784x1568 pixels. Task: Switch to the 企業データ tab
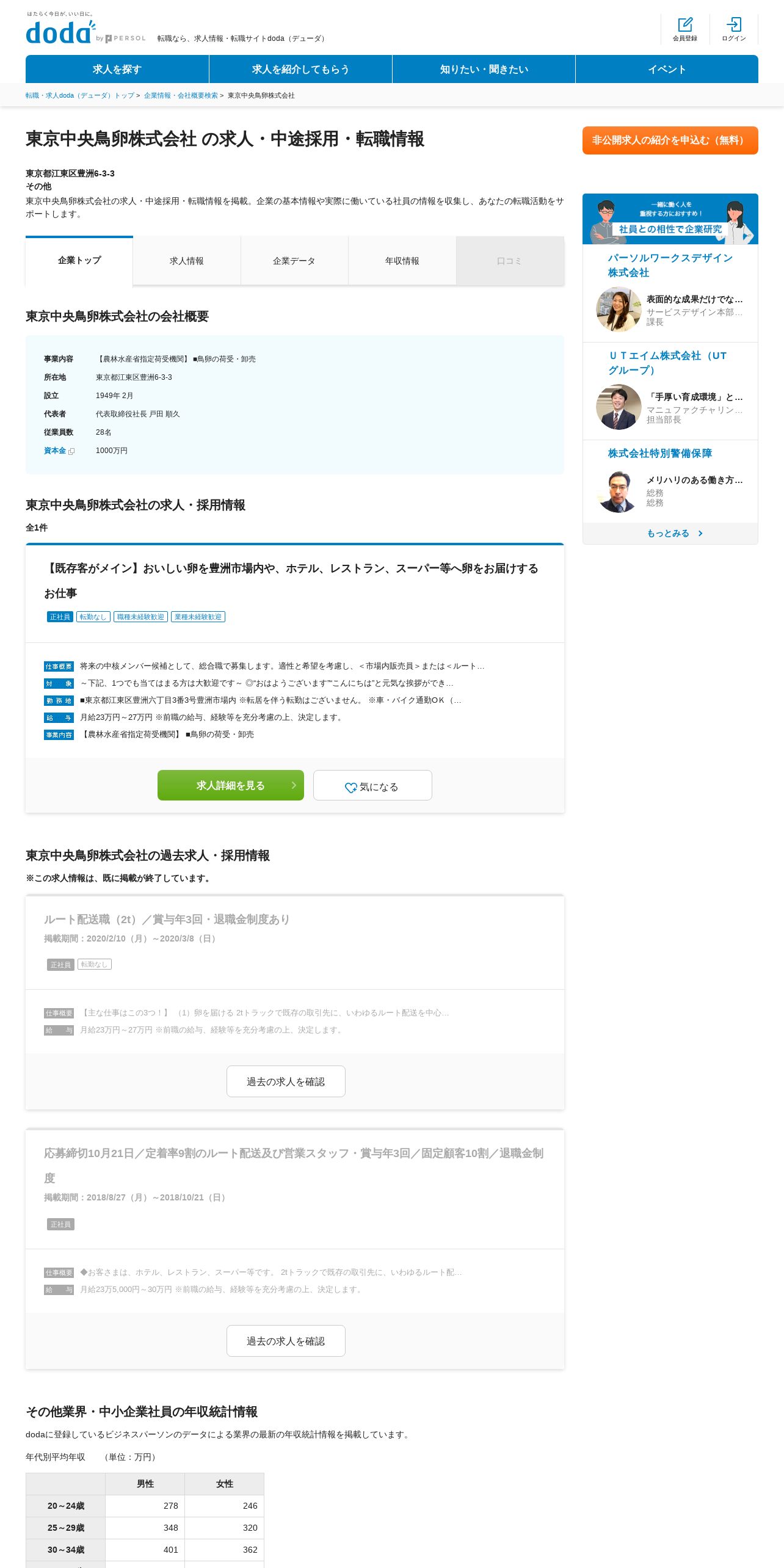click(294, 261)
